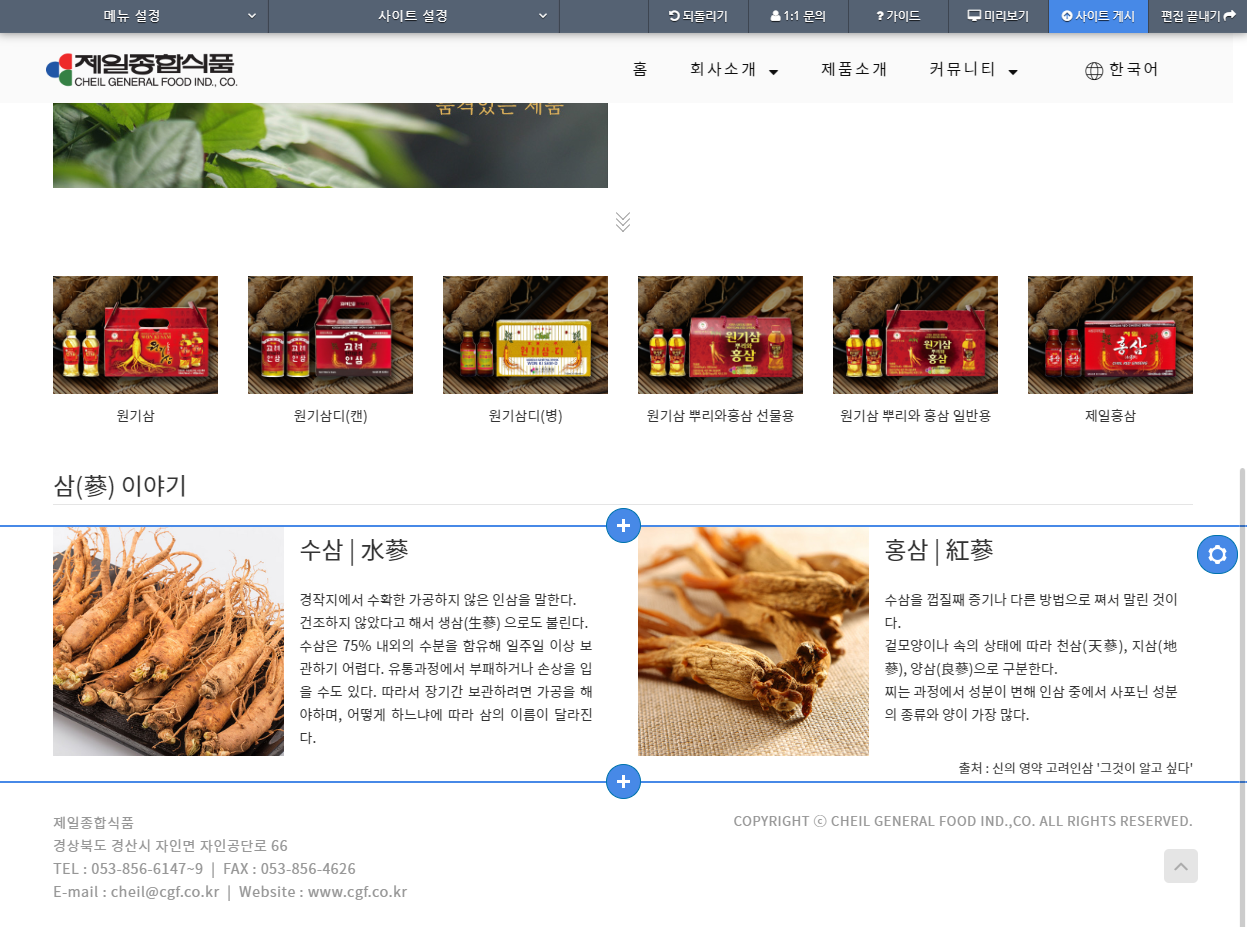
Task: Click the 미리보기 preview button
Action: (998, 16)
